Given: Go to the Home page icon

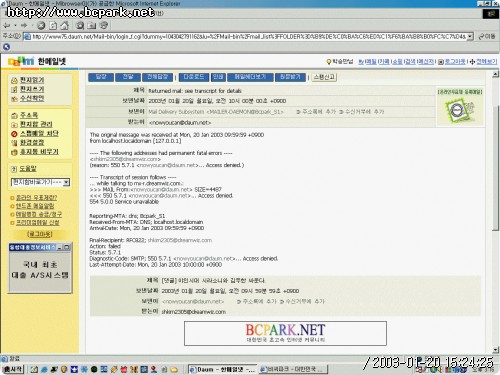Looking at the screenshot, I should pyautogui.click(x=65, y=25).
